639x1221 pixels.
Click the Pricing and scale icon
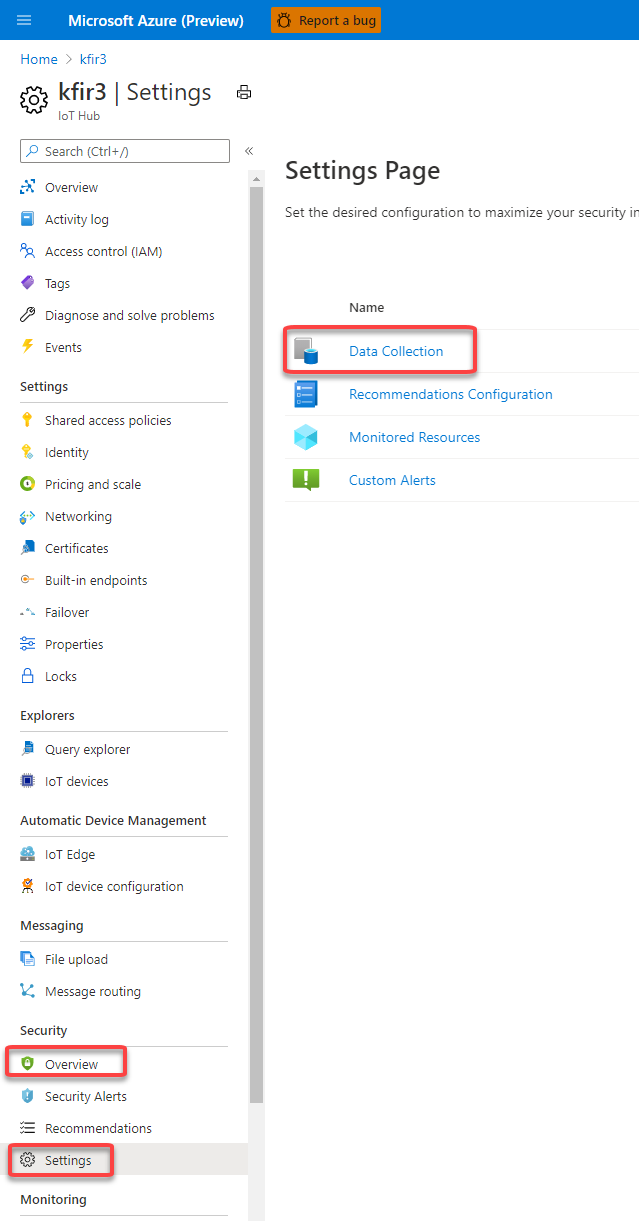tap(28, 484)
